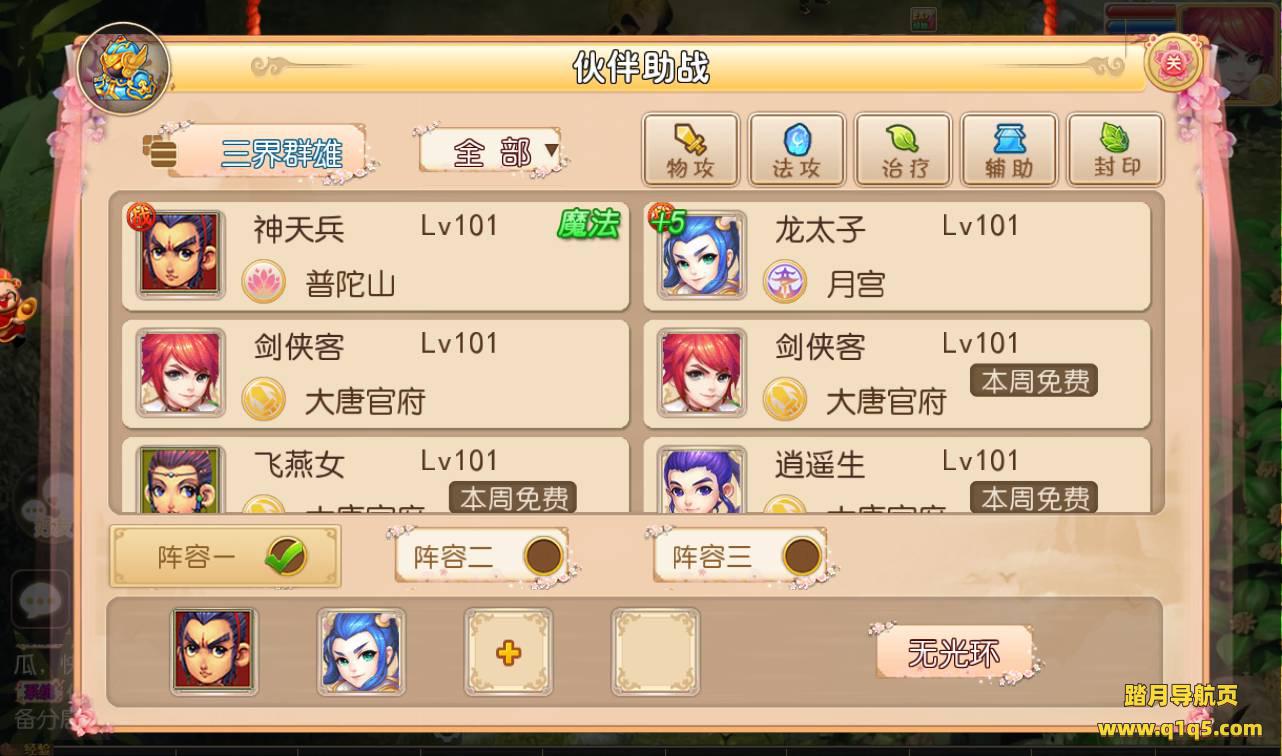Select the 神天兵 partner entry

point(376,256)
